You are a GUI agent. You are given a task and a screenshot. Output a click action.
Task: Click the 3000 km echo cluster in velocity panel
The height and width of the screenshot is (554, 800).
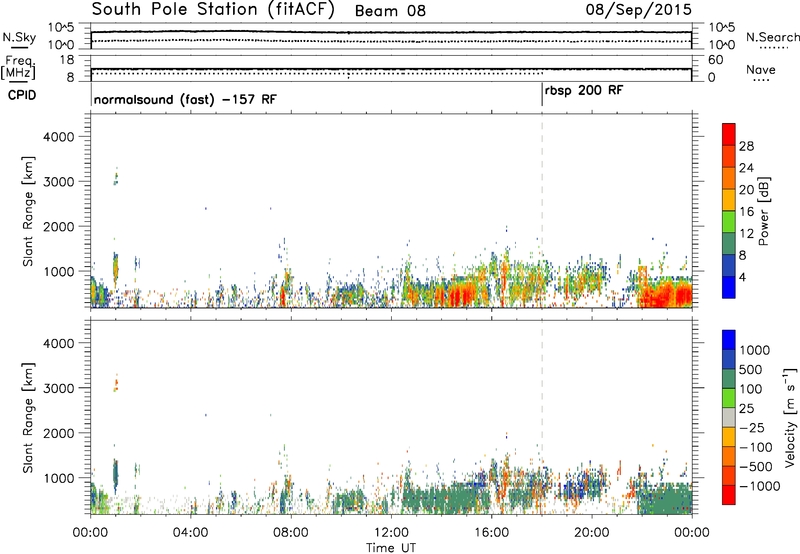[116, 383]
